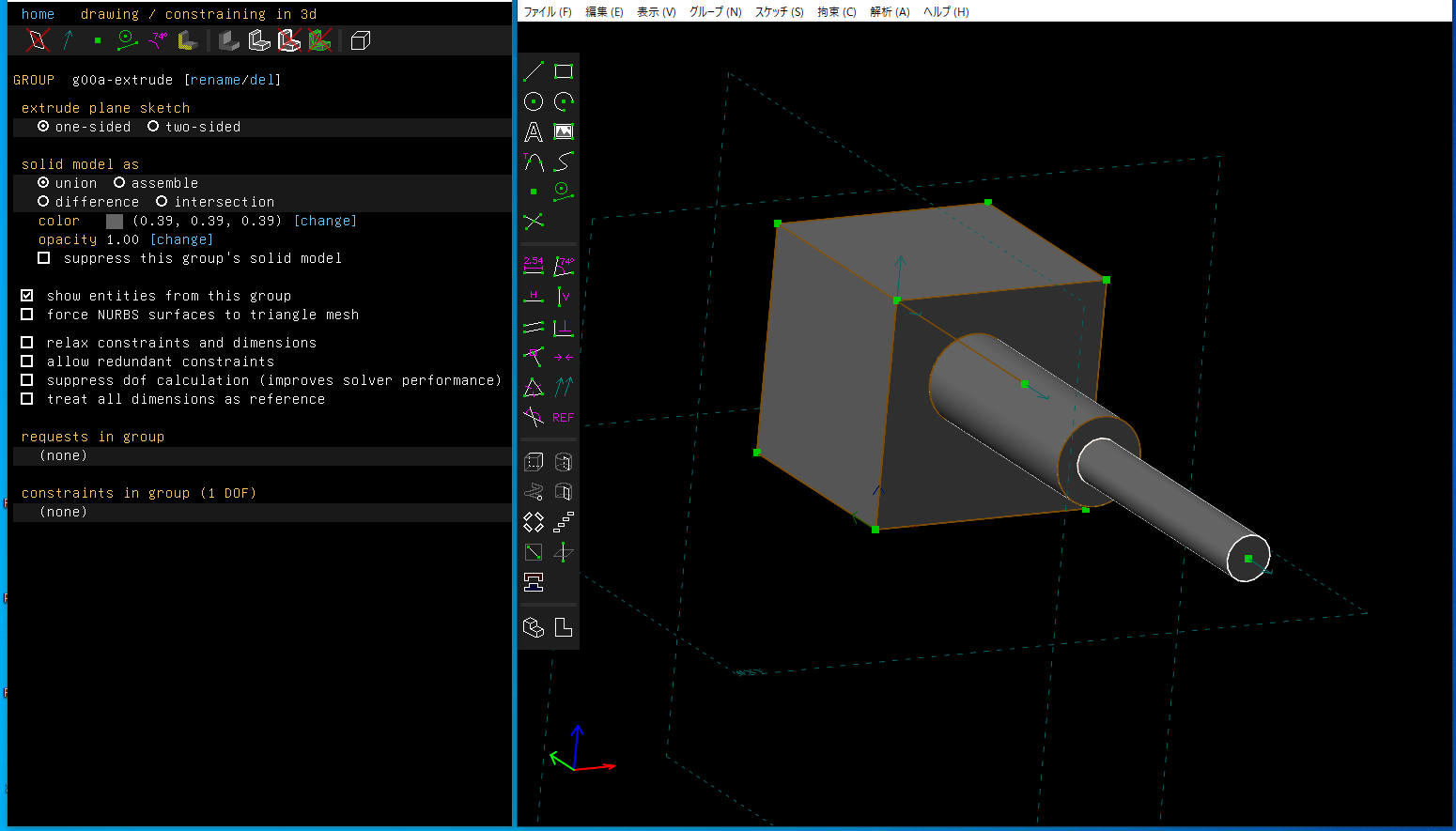Click the change link next to opacity
1456x831 pixels.
click(182, 239)
